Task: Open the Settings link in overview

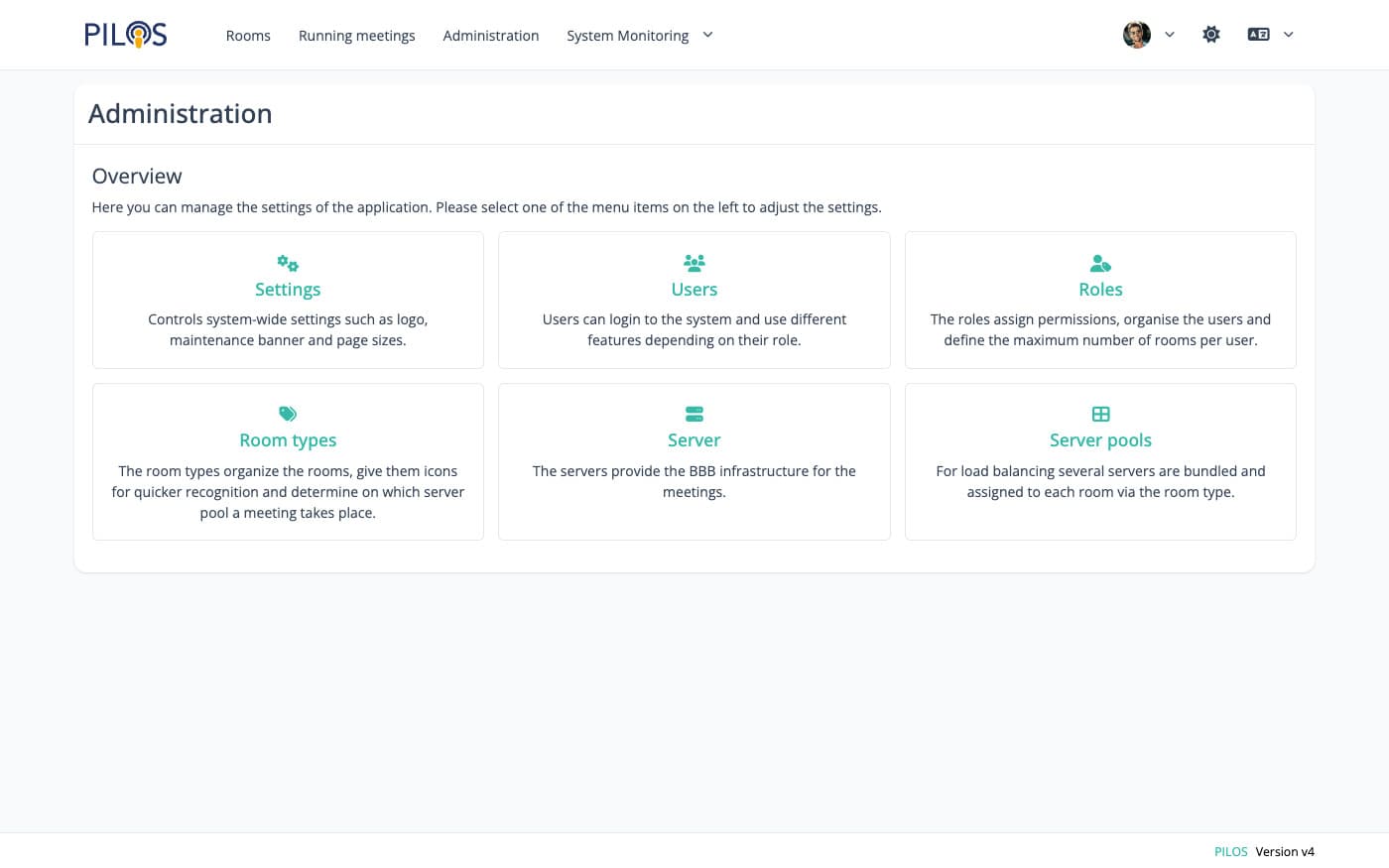Action: (288, 290)
